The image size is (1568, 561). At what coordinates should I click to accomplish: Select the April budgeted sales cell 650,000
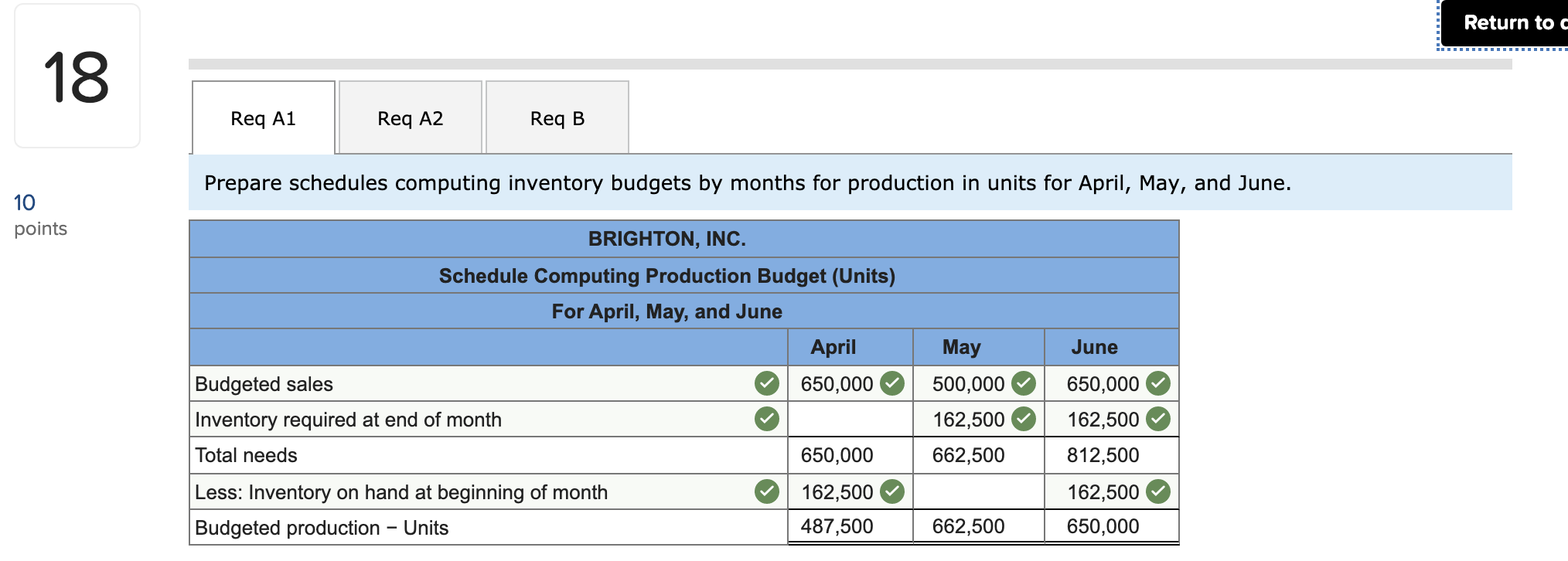[850, 383]
